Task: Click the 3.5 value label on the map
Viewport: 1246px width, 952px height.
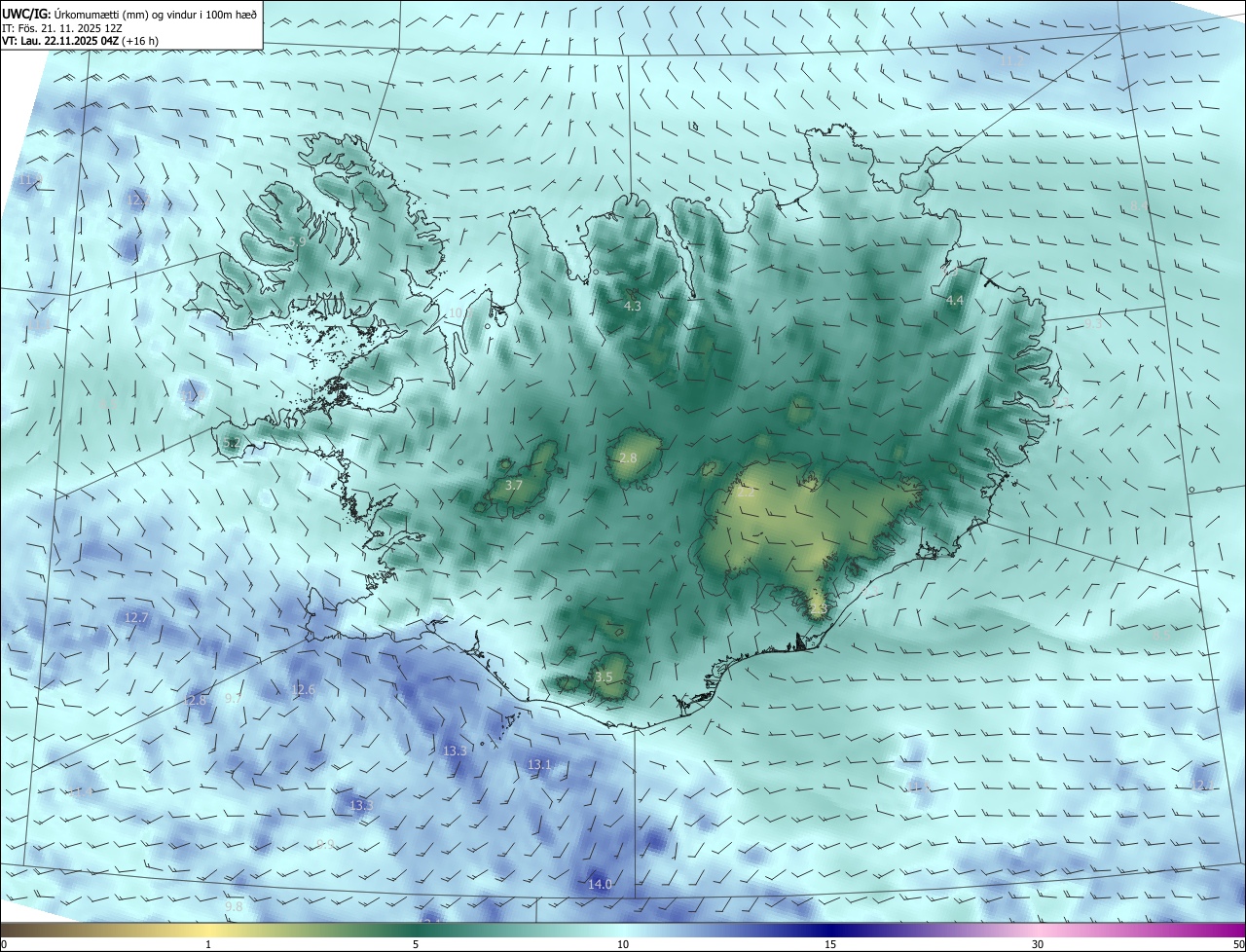Action: click(x=604, y=677)
